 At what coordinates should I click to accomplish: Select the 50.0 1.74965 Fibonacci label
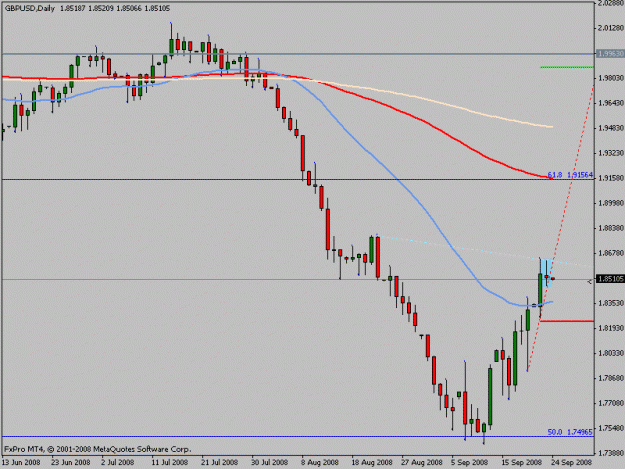click(570, 432)
